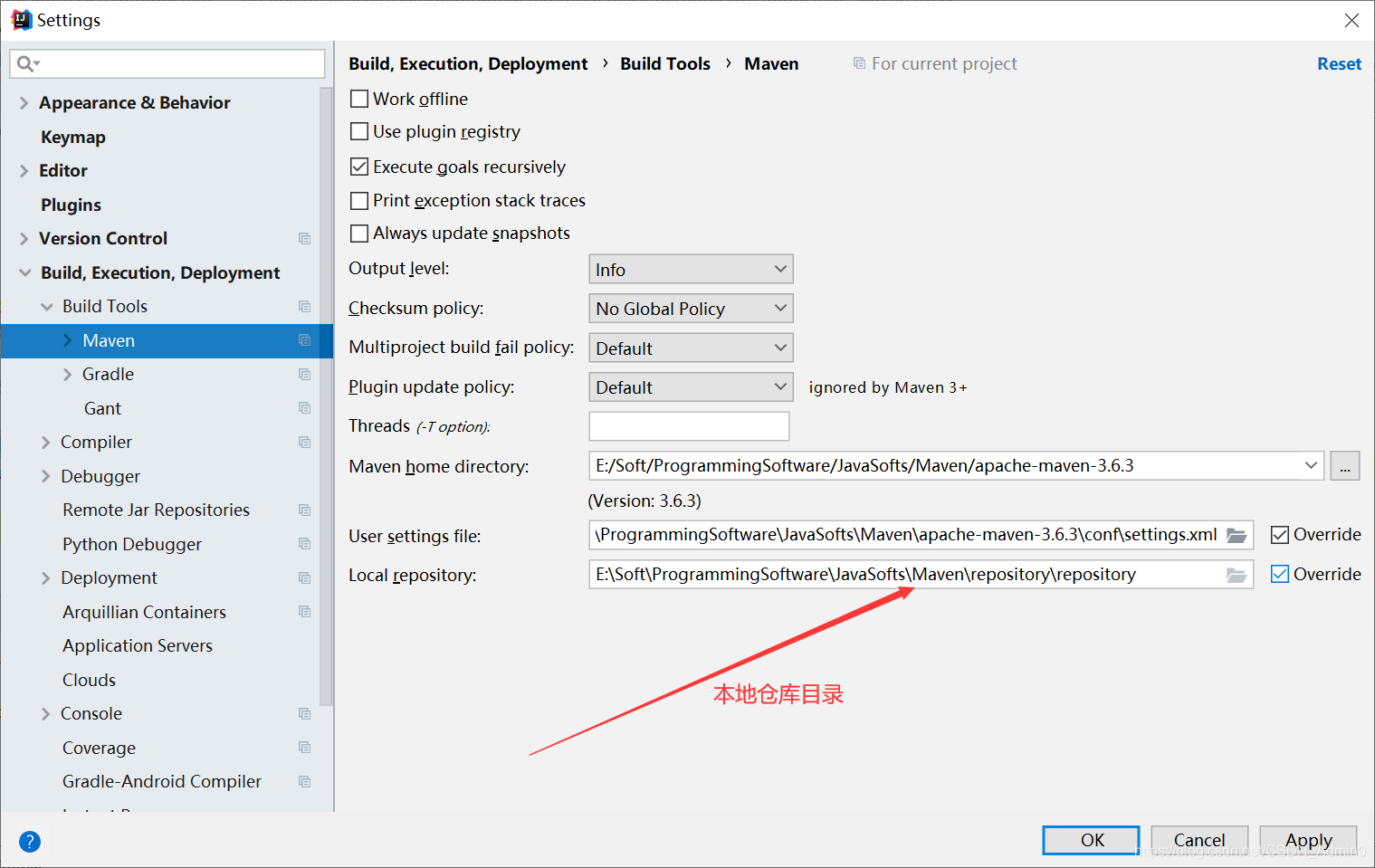The image size is (1375, 868).
Task: Click the project-scope icon beside Version Control
Action: point(305,239)
